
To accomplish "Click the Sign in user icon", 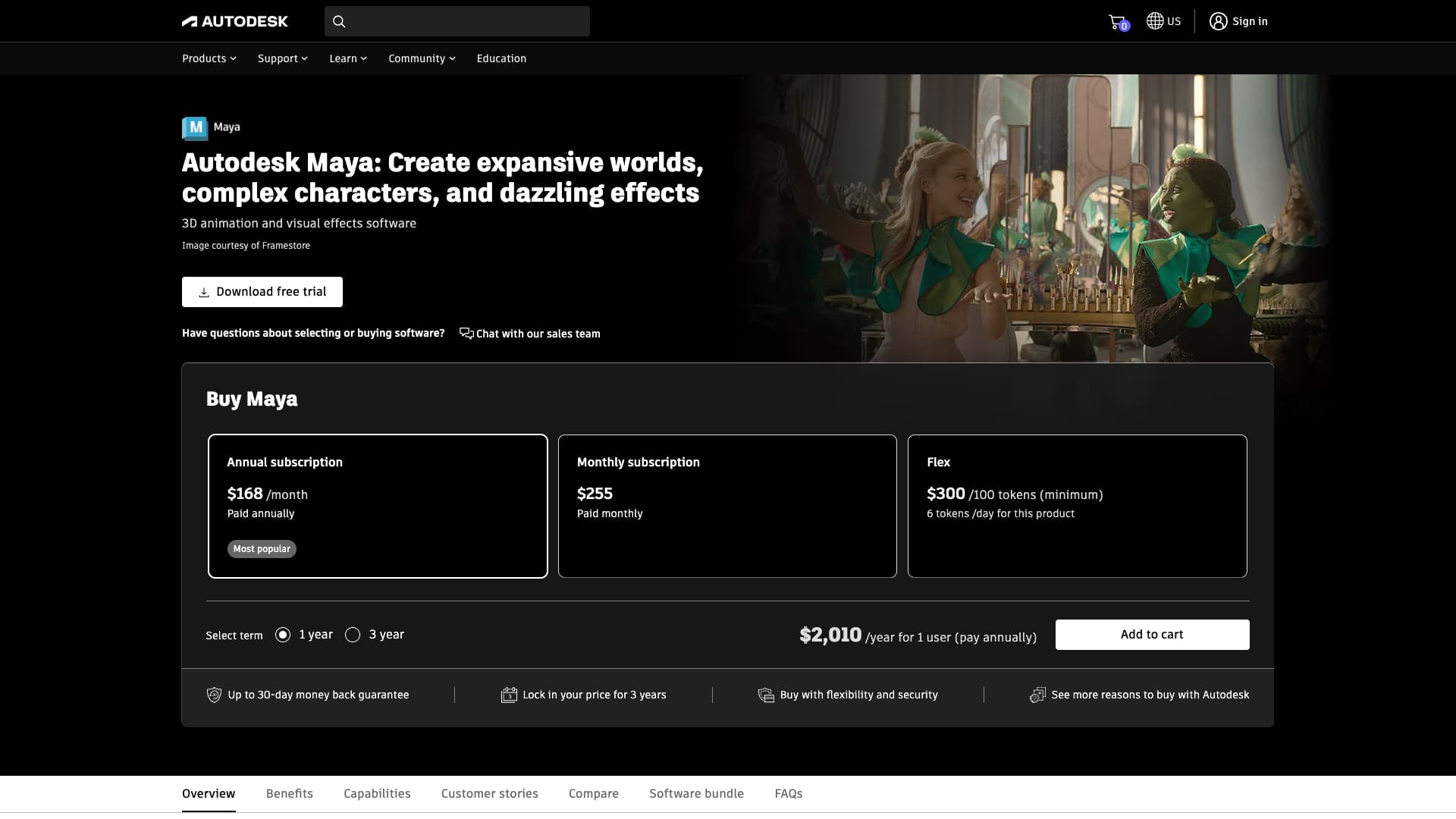I will pos(1218,21).
